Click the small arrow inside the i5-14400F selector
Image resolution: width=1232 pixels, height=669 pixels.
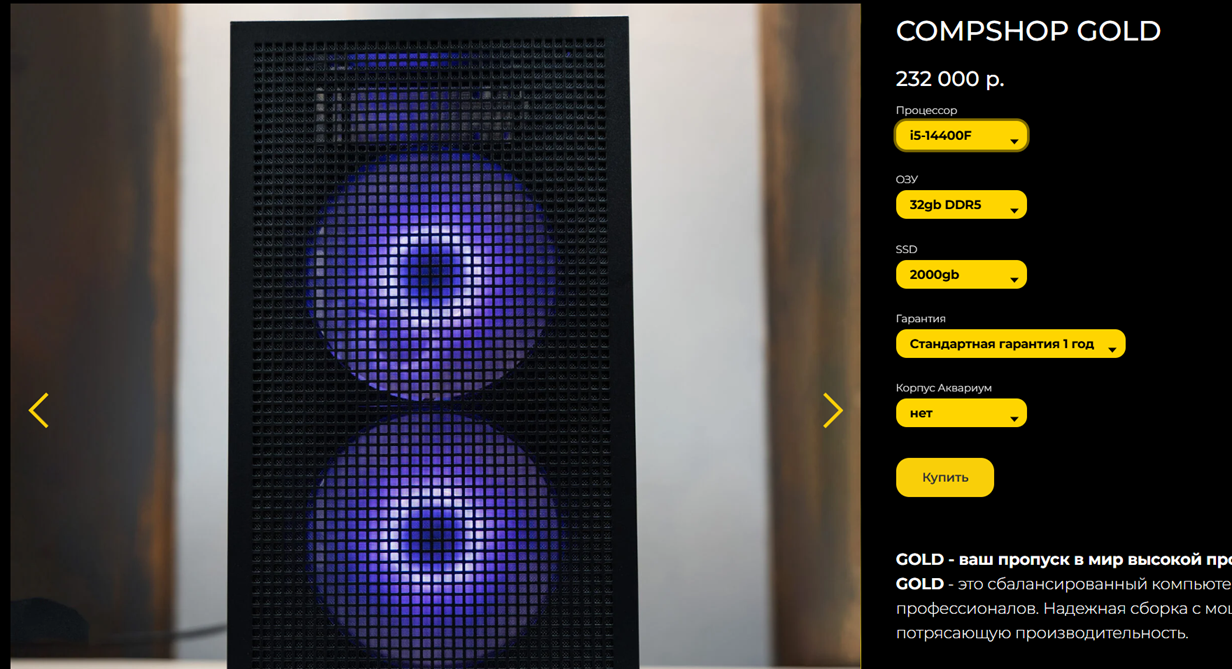tap(1014, 141)
